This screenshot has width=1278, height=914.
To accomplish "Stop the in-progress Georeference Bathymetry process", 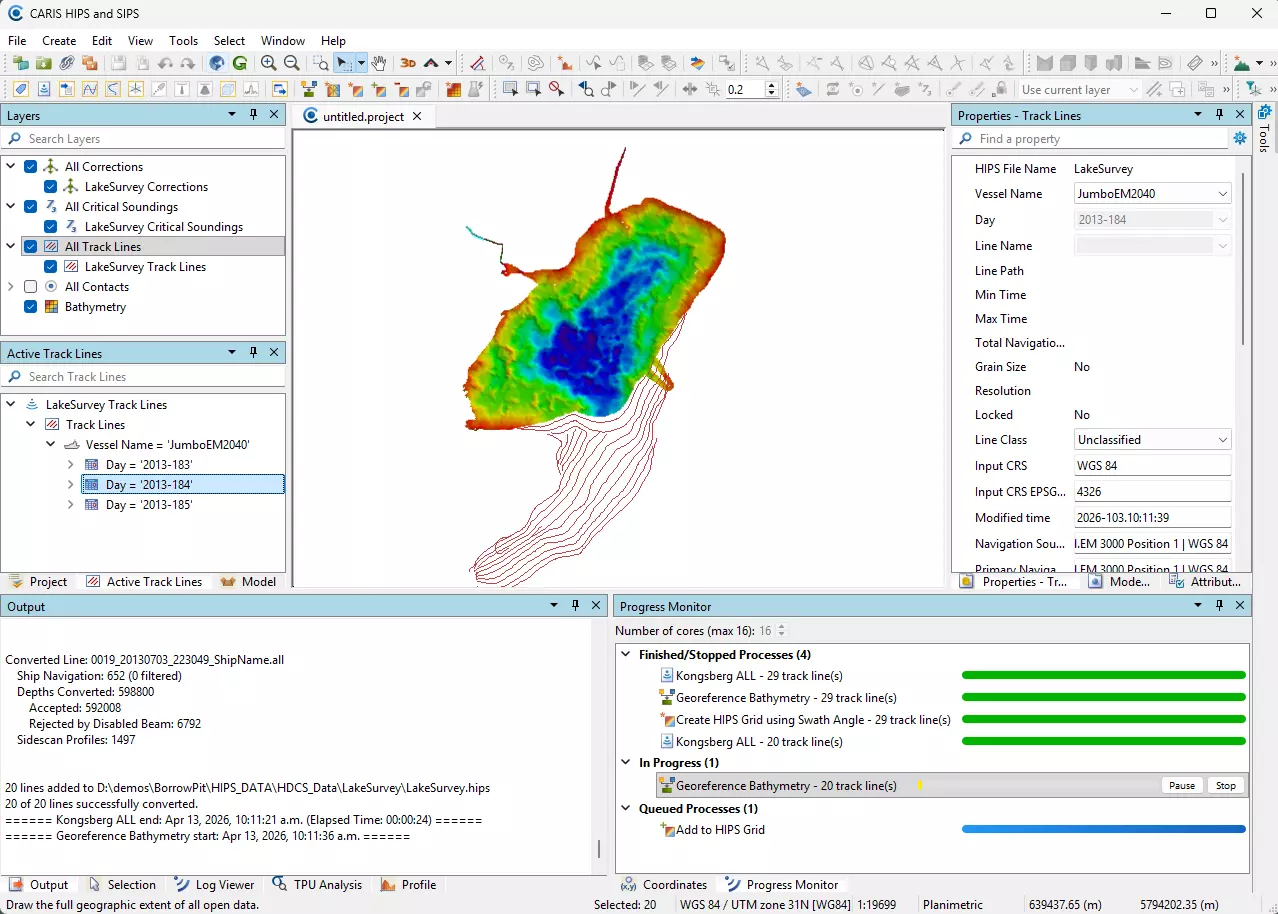I will 1225,786.
